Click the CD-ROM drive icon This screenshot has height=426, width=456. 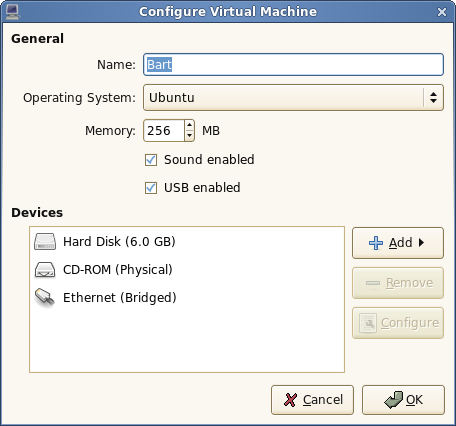click(x=45, y=270)
